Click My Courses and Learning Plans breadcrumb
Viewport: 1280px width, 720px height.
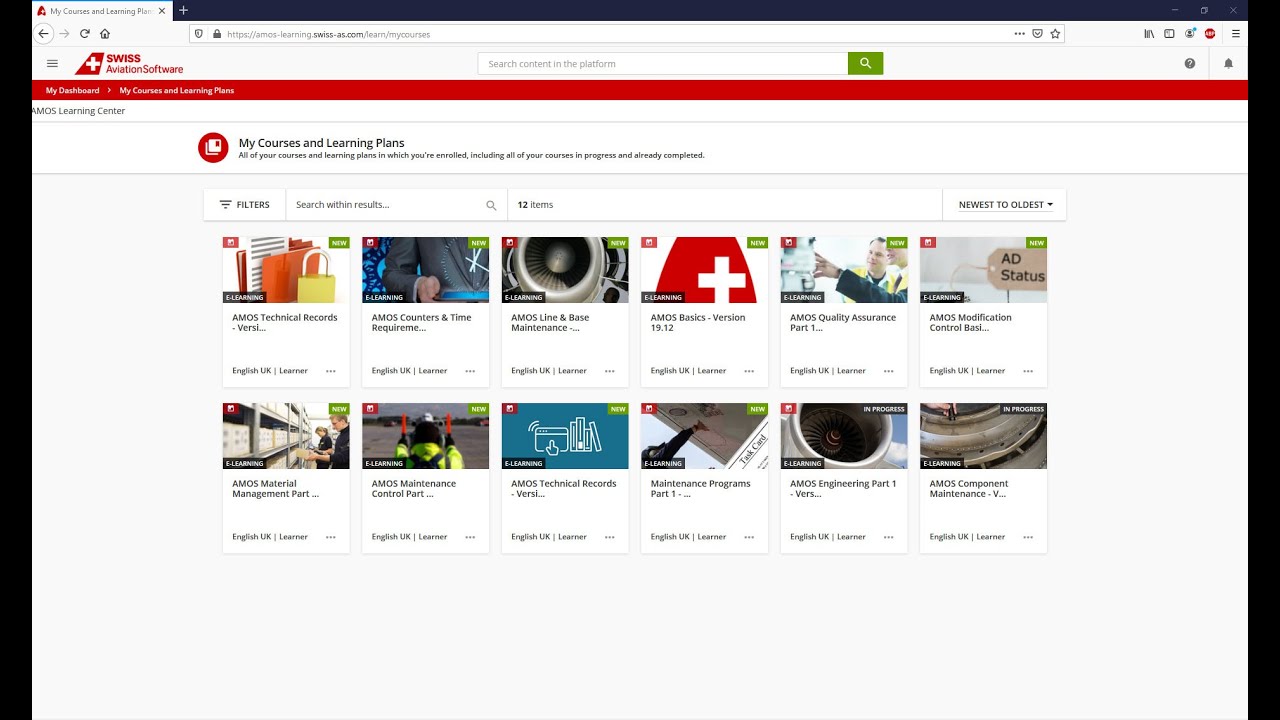tap(177, 90)
